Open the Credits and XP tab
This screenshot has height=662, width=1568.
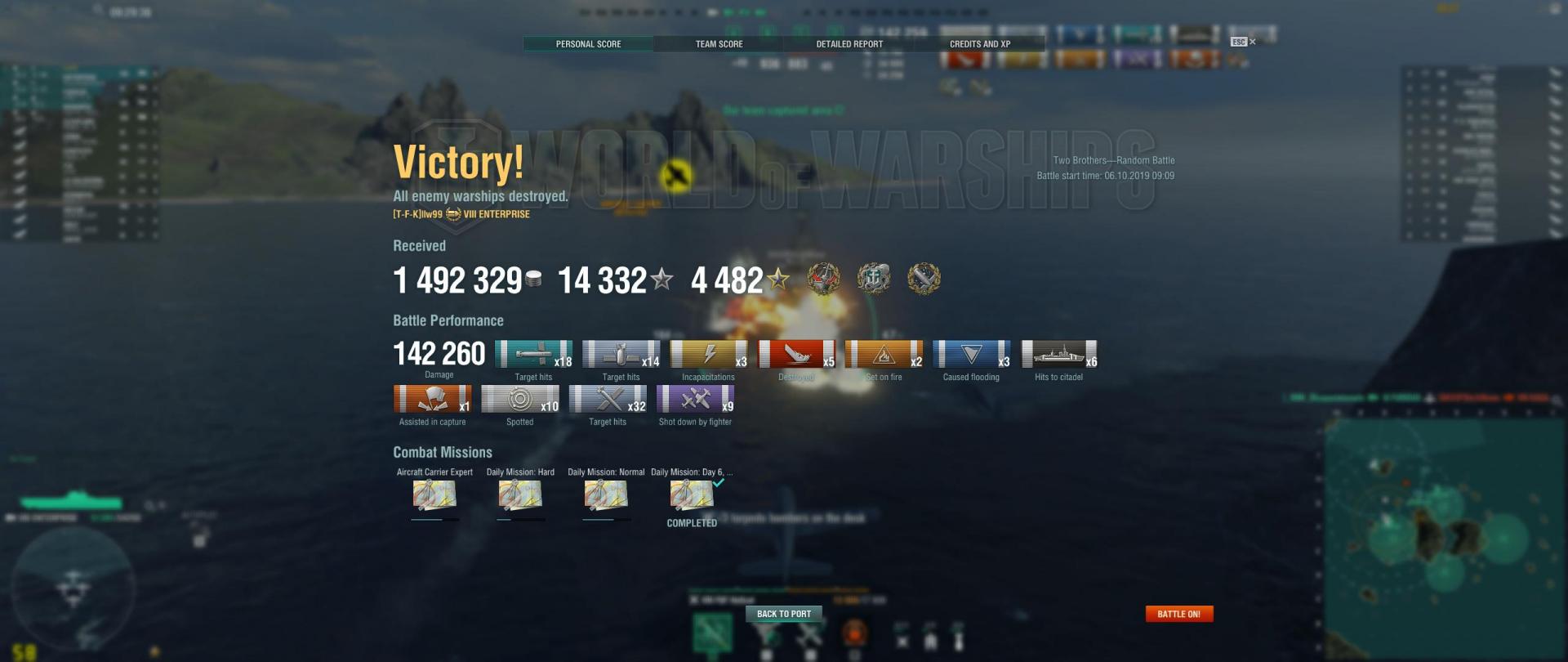[980, 44]
